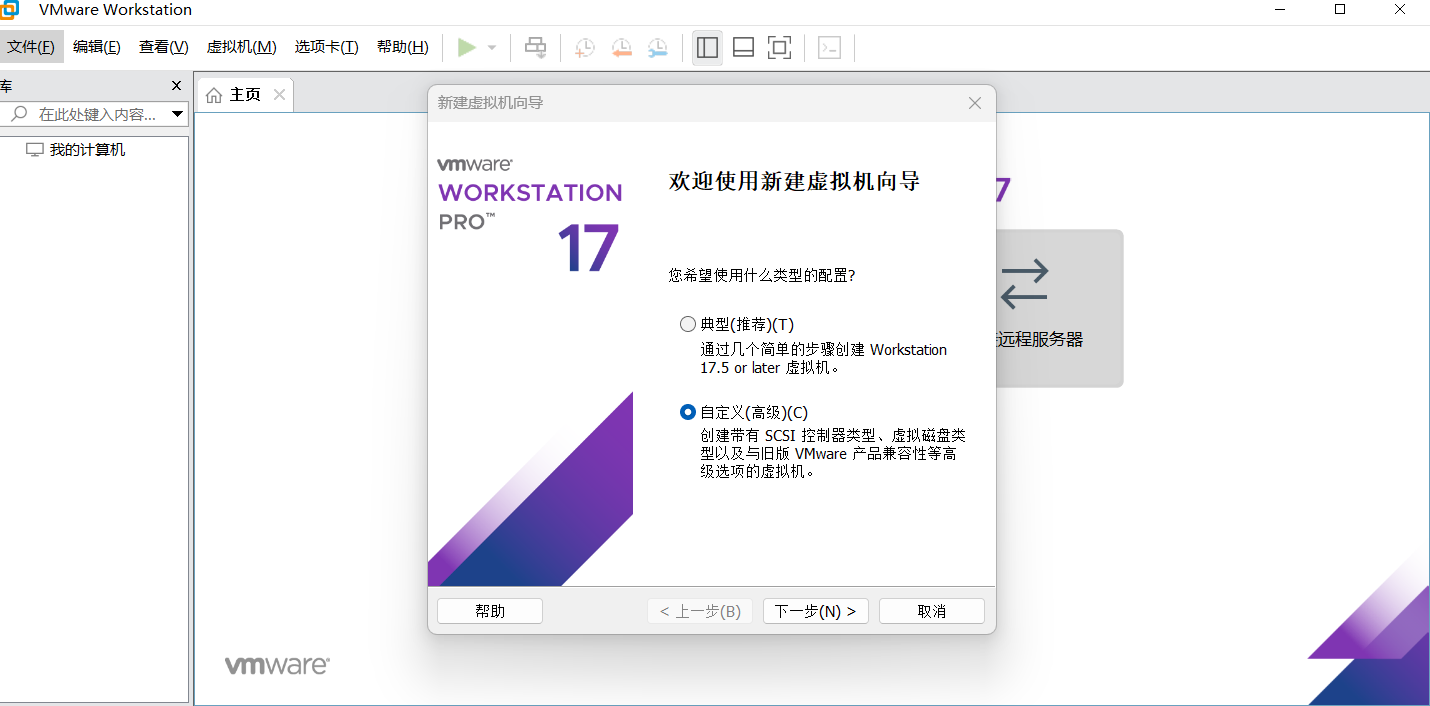Click the full screen mode icon

tap(779, 47)
